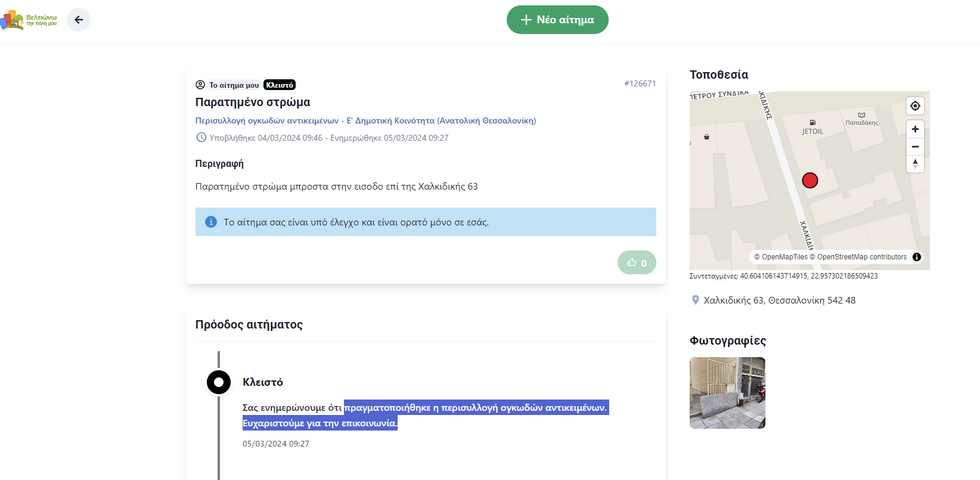Click the thumbs-up vote button

click(x=637, y=262)
